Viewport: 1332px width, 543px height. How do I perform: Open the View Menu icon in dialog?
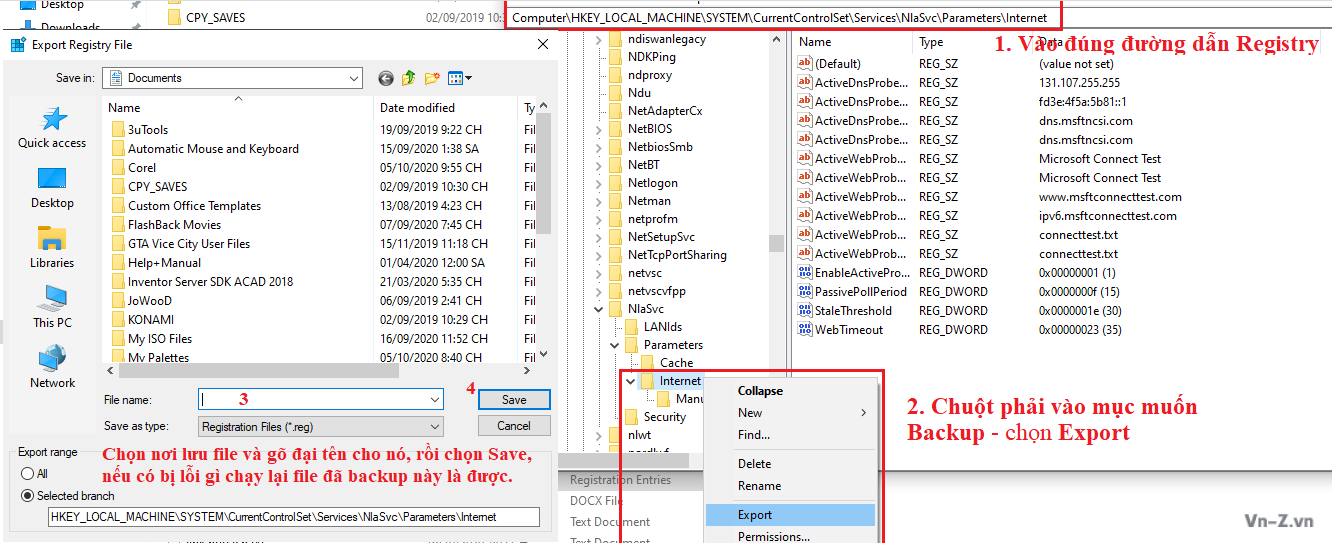(460, 78)
